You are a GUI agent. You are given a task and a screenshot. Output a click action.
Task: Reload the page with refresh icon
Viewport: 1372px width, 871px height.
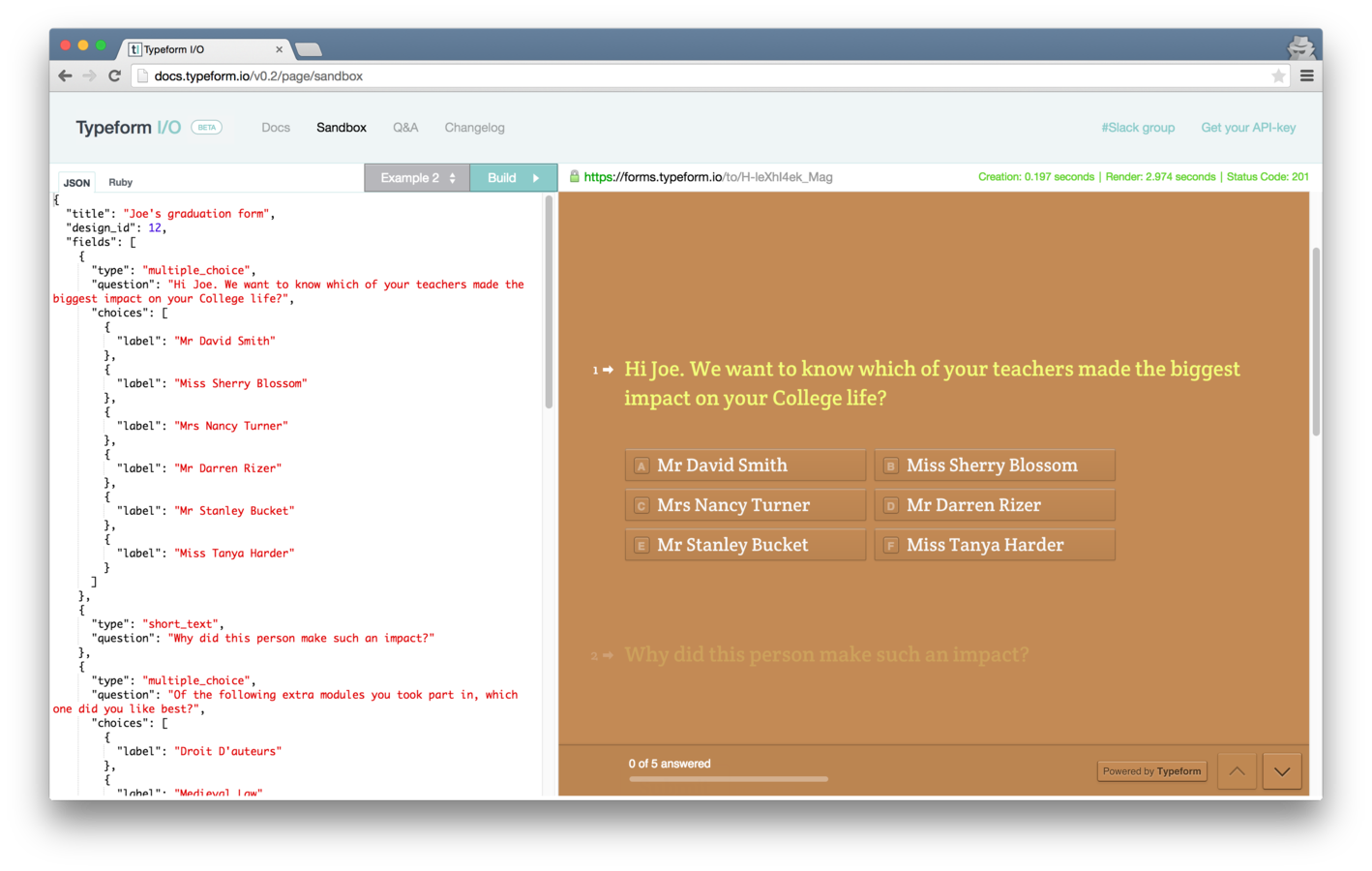point(114,75)
